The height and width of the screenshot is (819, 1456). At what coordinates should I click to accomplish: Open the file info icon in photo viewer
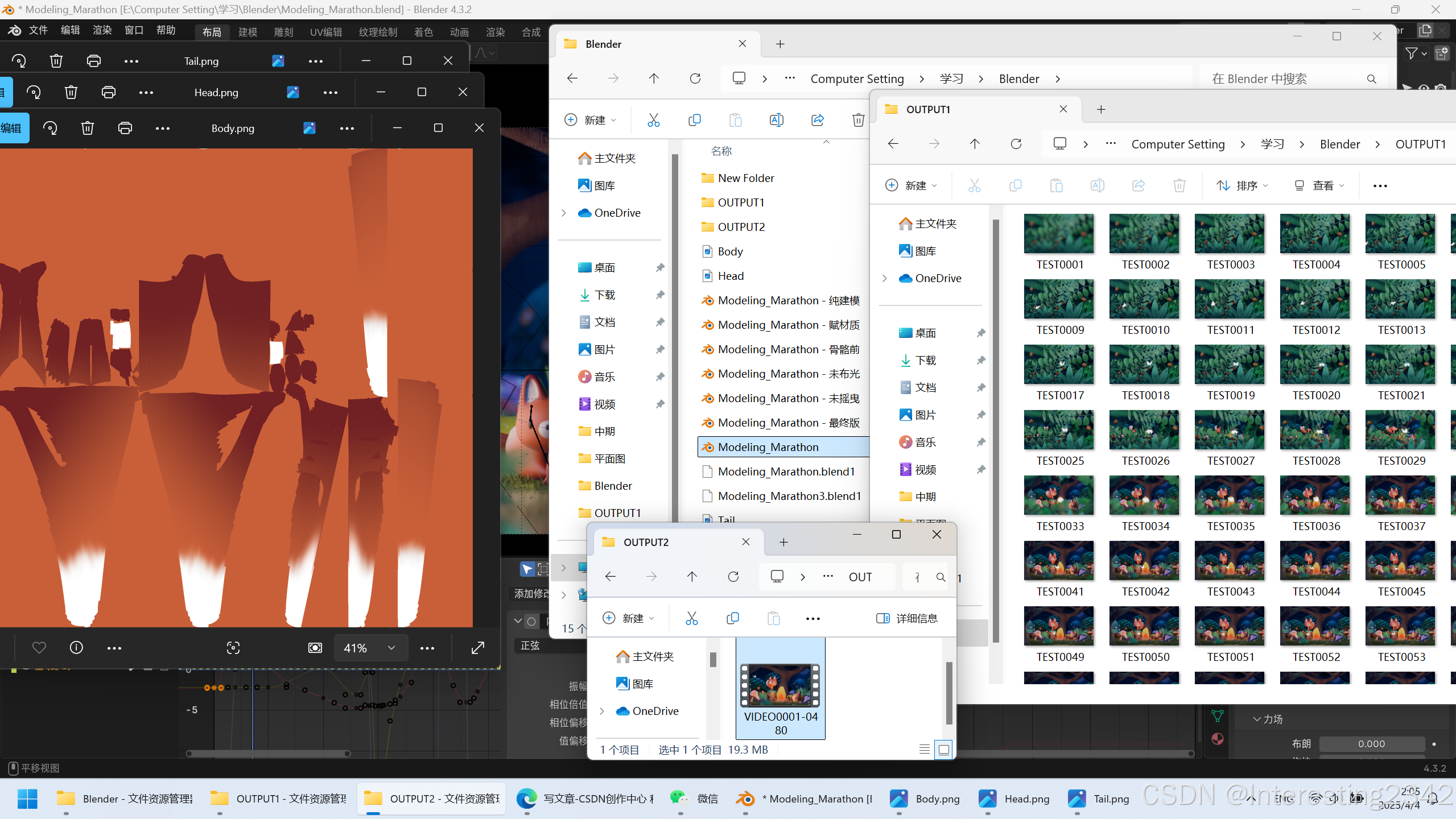(76, 648)
